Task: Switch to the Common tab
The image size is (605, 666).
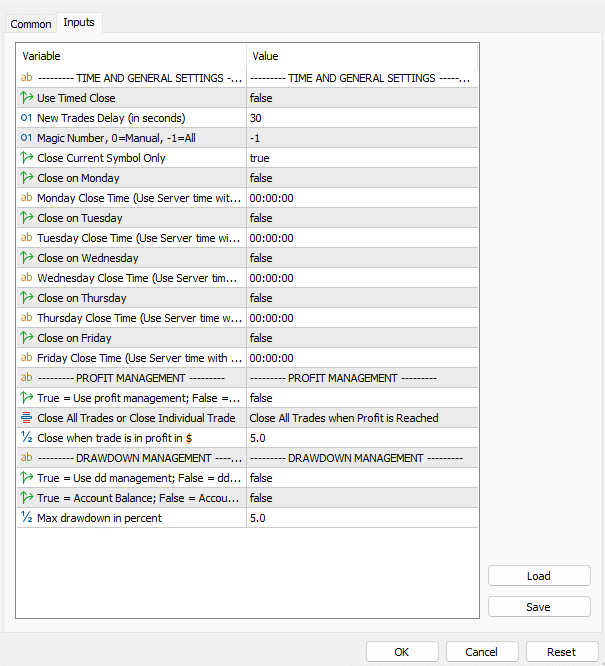Action: [31, 24]
